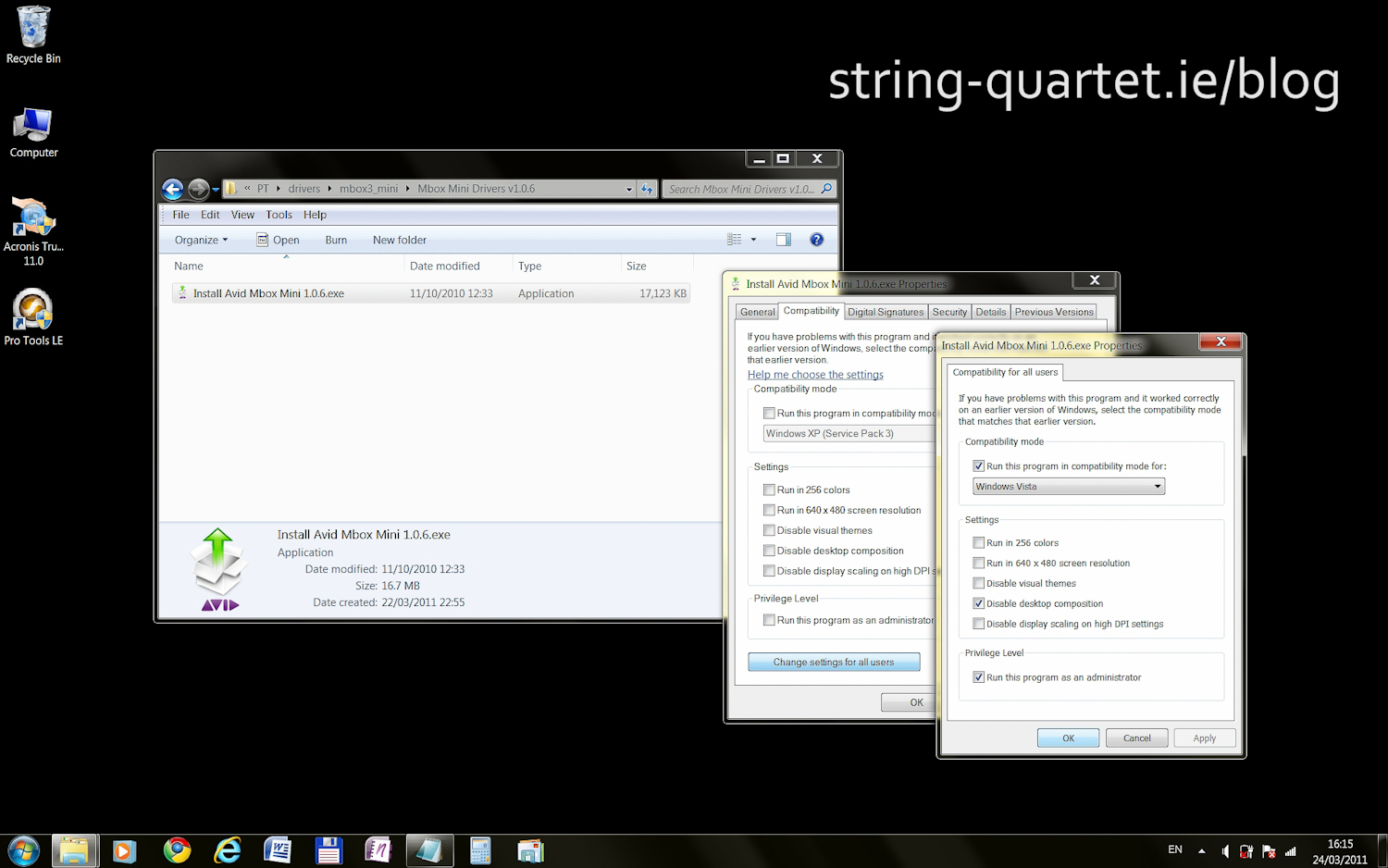Click Burn in the Explorer toolbar
The image size is (1388, 868).
336,240
